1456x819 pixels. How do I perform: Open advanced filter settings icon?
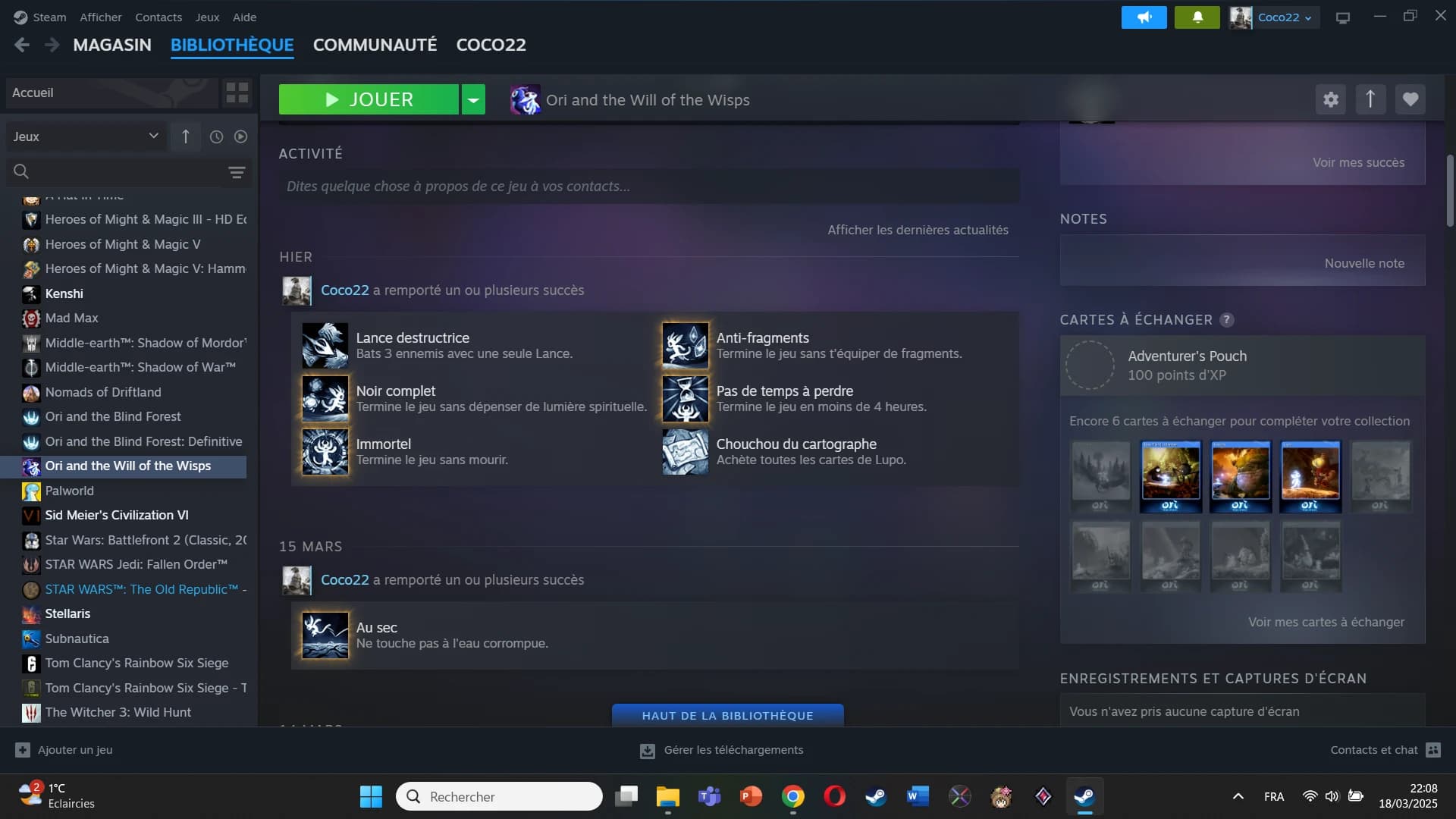(237, 172)
